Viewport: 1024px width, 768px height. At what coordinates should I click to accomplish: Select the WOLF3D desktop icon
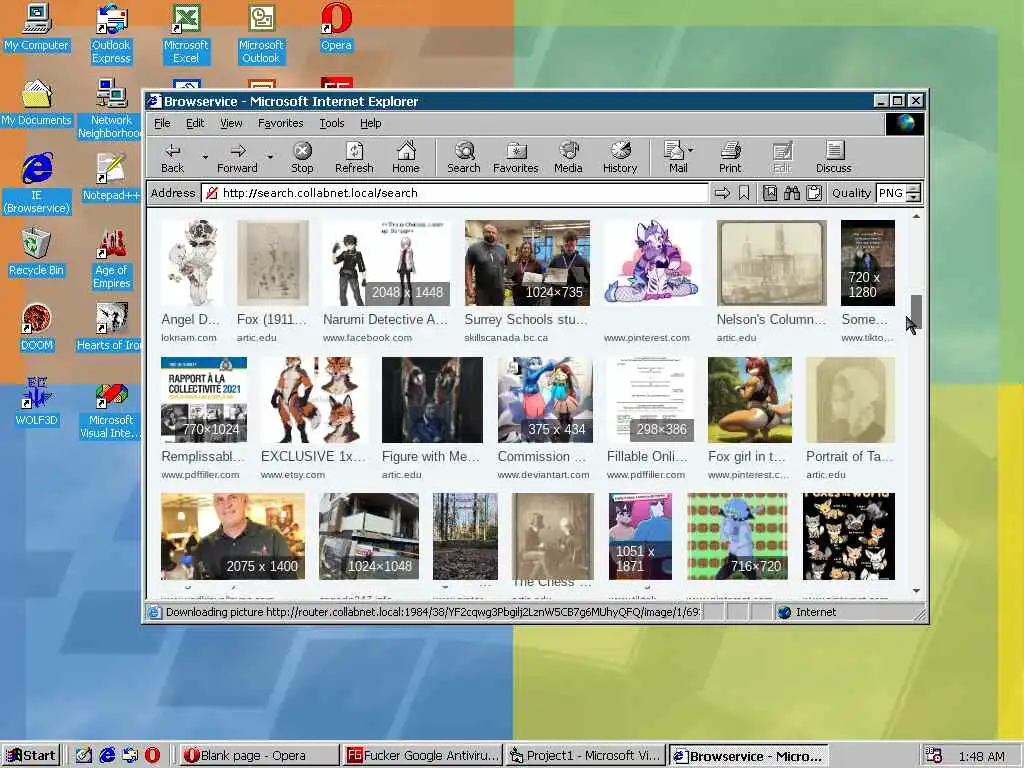click(37, 402)
